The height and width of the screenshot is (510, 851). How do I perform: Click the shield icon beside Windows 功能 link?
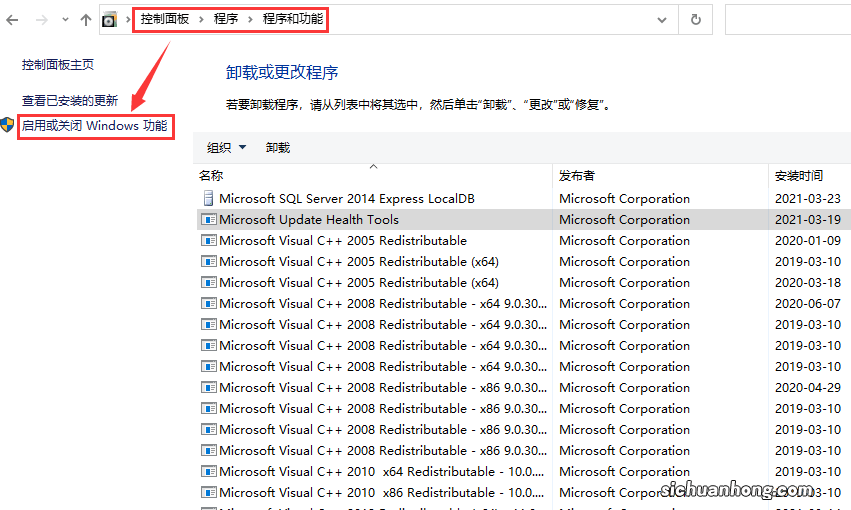[7, 125]
